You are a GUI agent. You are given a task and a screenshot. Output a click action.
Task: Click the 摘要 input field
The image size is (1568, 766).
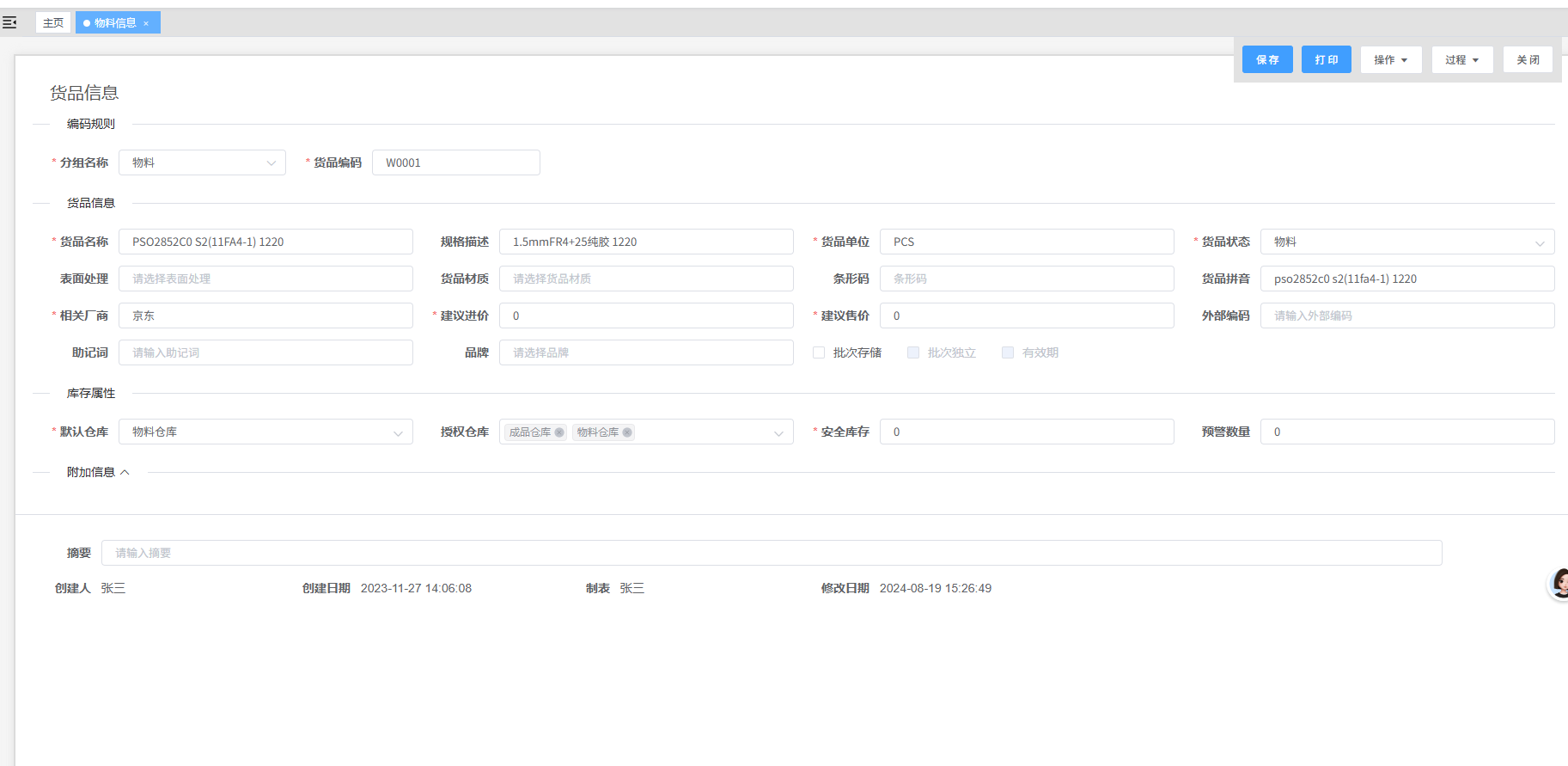(771, 553)
